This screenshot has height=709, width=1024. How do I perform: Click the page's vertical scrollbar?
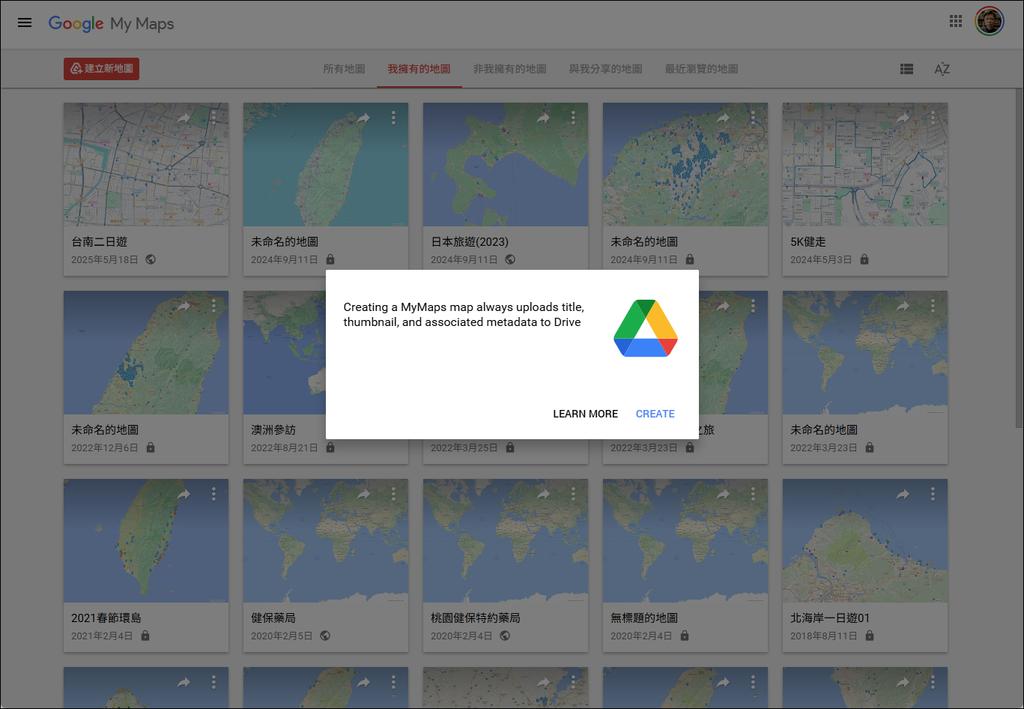pos(1019,258)
